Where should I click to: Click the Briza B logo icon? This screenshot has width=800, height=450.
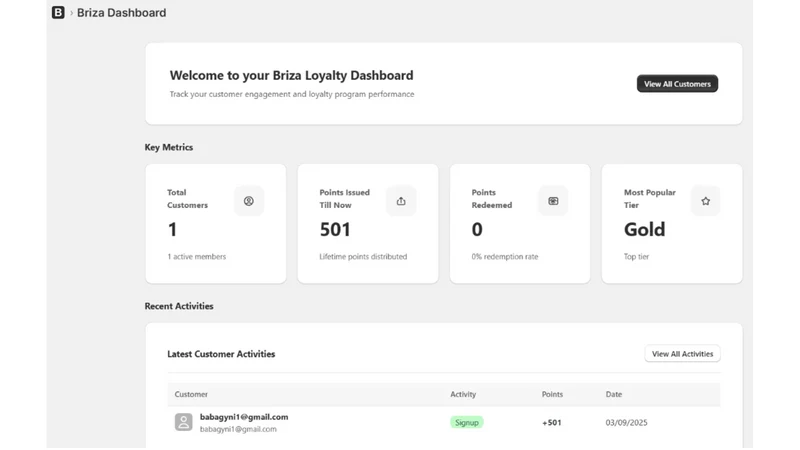click(x=58, y=12)
